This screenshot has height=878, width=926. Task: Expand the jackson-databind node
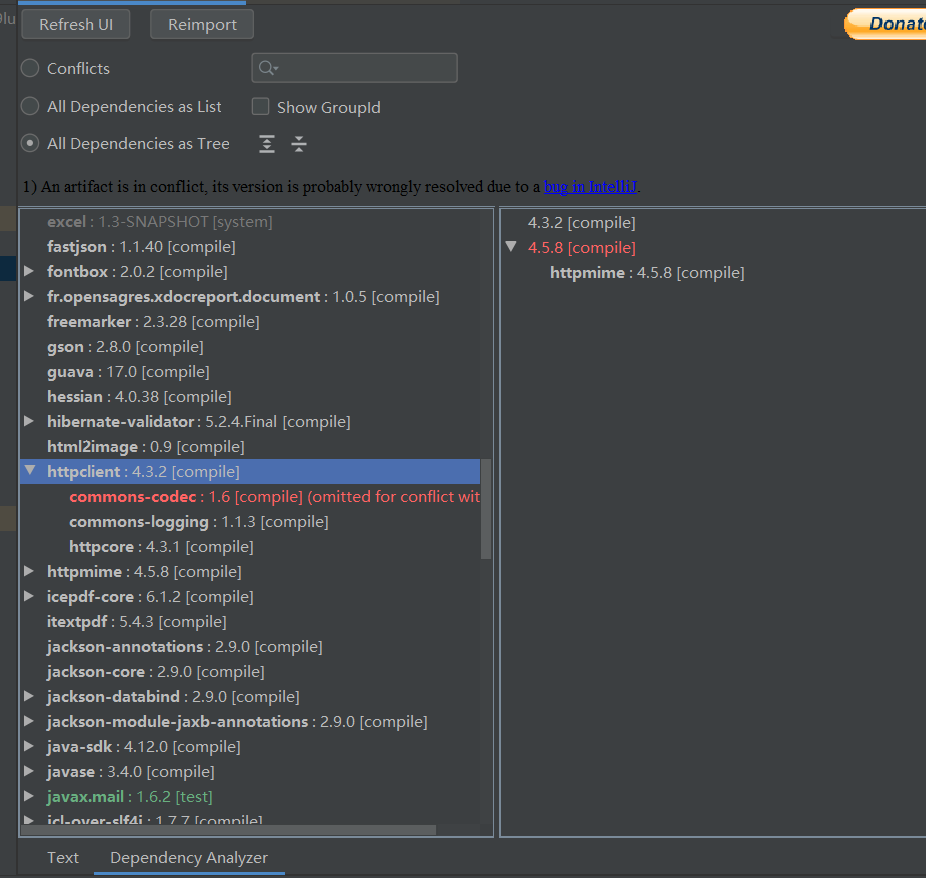click(x=28, y=696)
